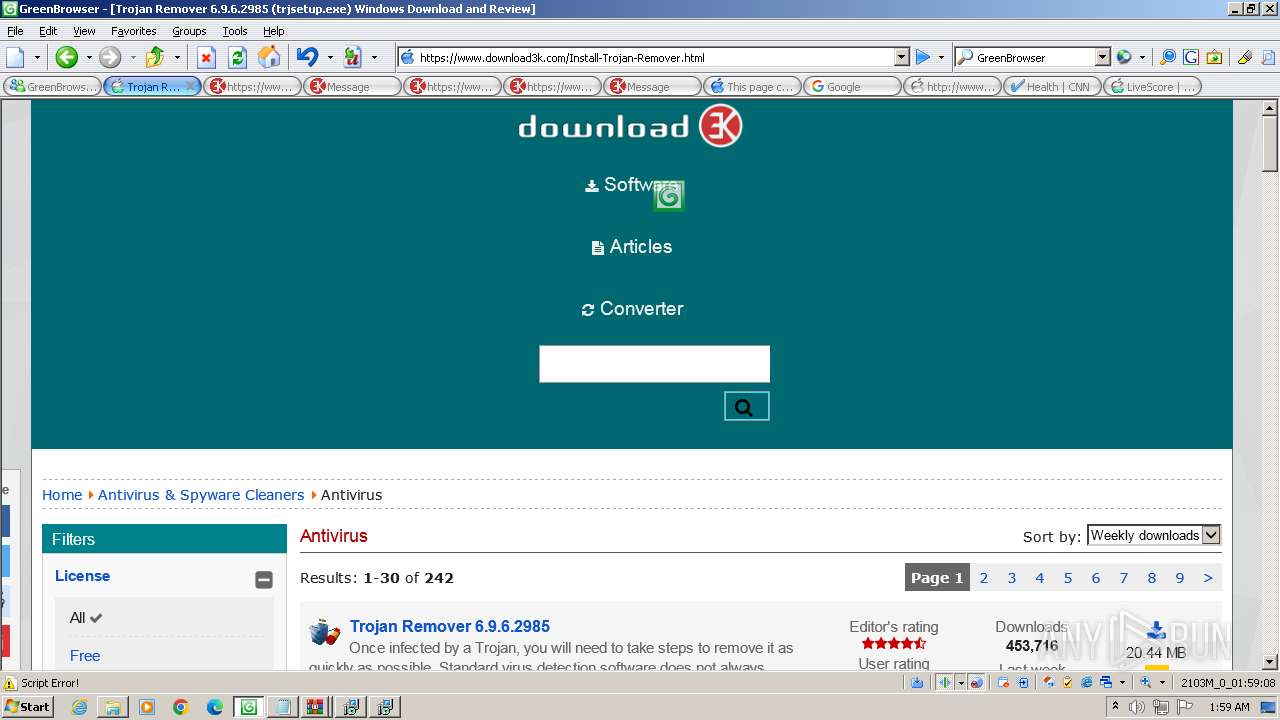Open the go-up folder dropdown arrow
This screenshot has height=720, width=1280.
[x=176, y=57]
